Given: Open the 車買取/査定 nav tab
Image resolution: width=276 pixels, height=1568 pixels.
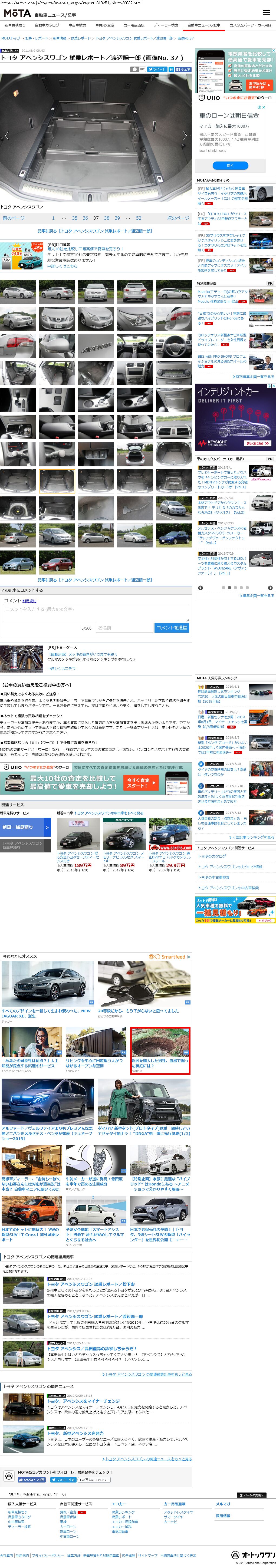Looking at the screenshot, I should tap(105, 25).
